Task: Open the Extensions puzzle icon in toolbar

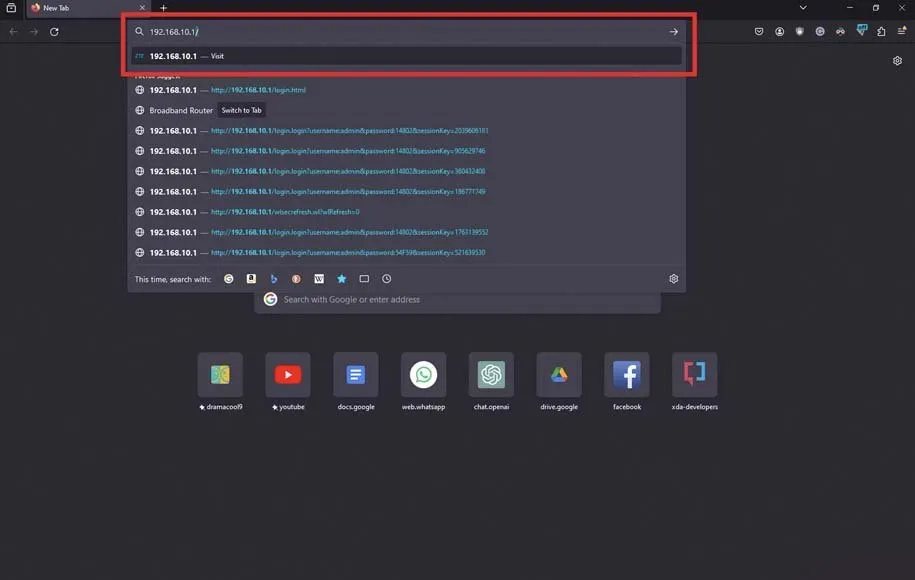Action: [x=881, y=32]
